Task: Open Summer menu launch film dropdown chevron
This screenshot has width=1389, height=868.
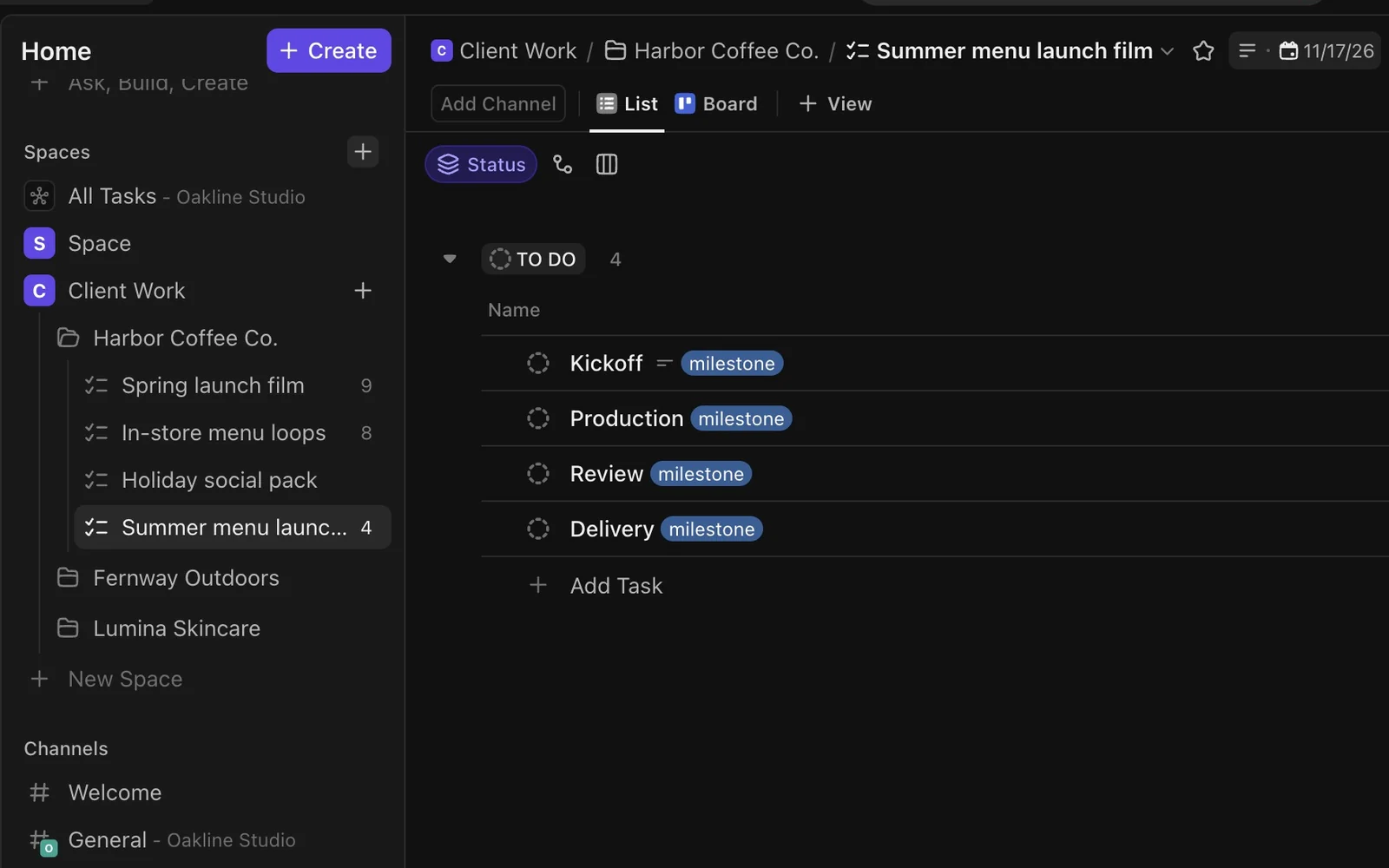Action: (1168, 51)
